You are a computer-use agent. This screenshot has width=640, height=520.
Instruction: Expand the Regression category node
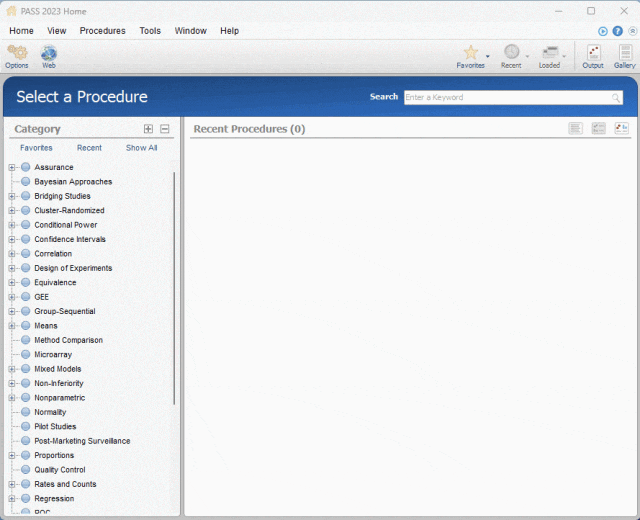(12, 499)
